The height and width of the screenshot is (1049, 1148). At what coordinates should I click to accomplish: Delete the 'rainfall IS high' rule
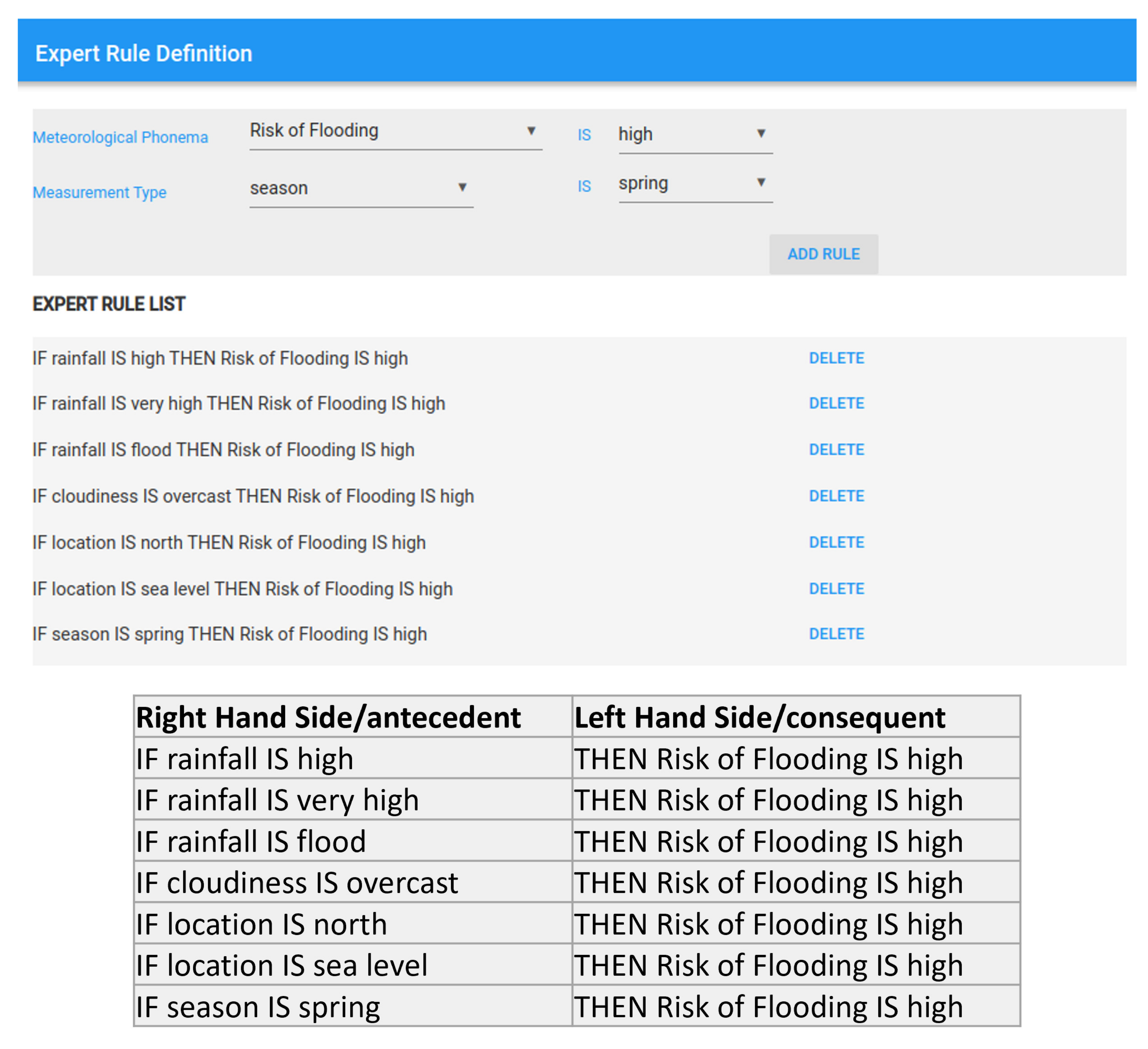tap(836, 358)
